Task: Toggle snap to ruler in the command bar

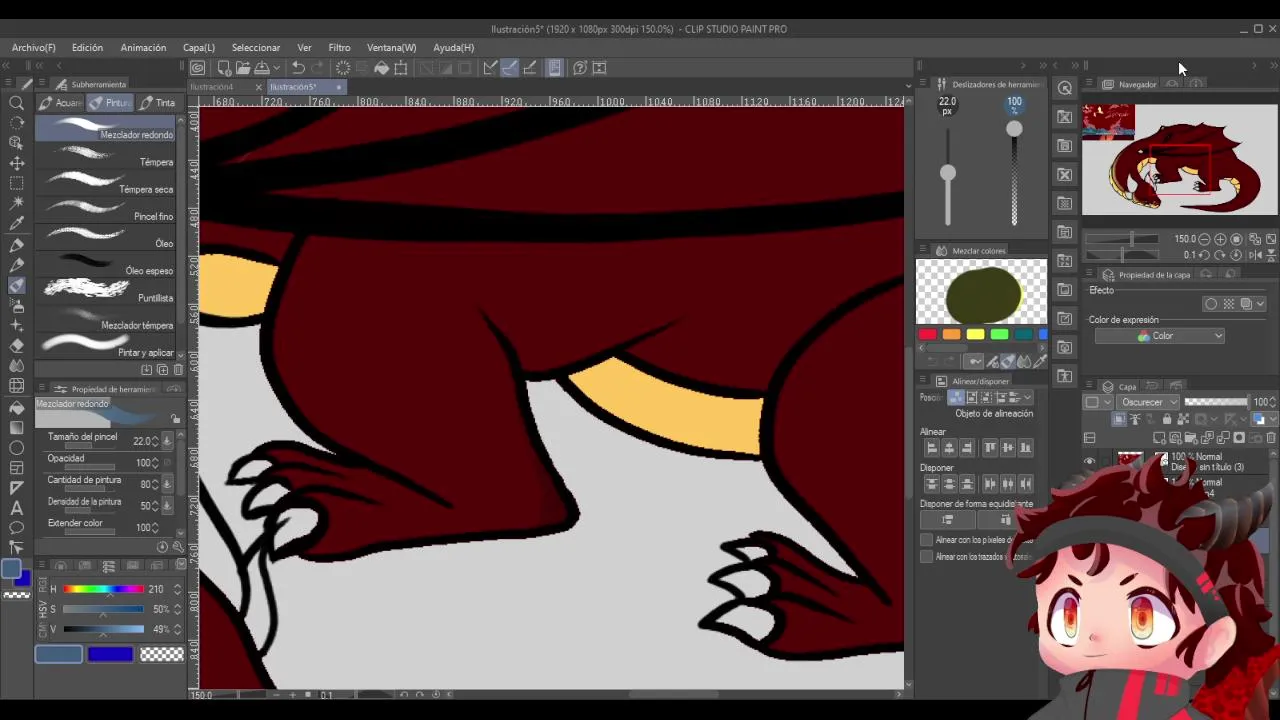Action: coord(490,68)
